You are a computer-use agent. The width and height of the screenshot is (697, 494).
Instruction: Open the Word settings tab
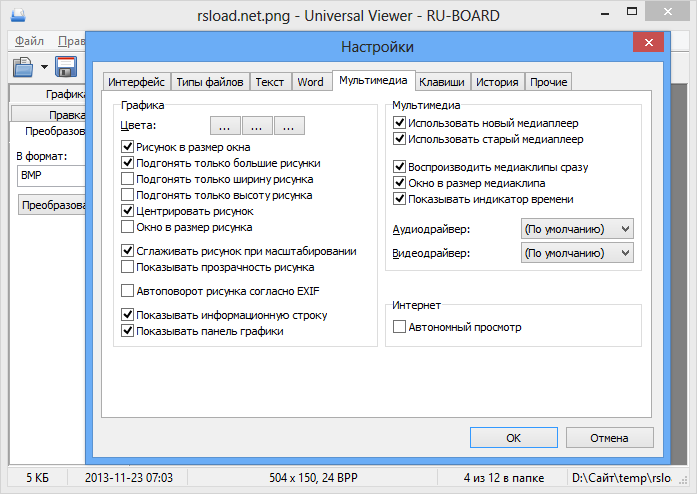(310, 82)
